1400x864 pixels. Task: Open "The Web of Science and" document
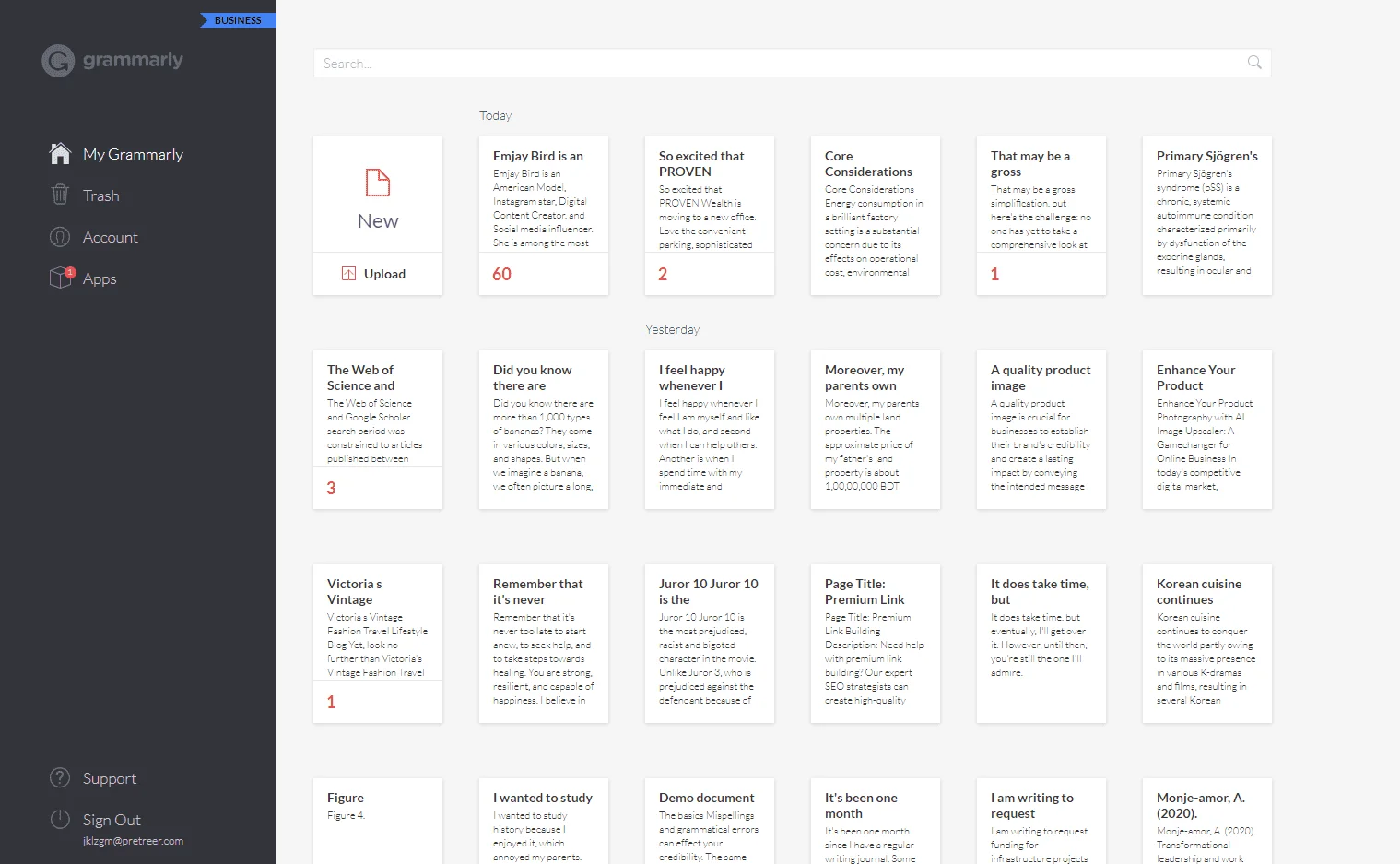click(378, 430)
